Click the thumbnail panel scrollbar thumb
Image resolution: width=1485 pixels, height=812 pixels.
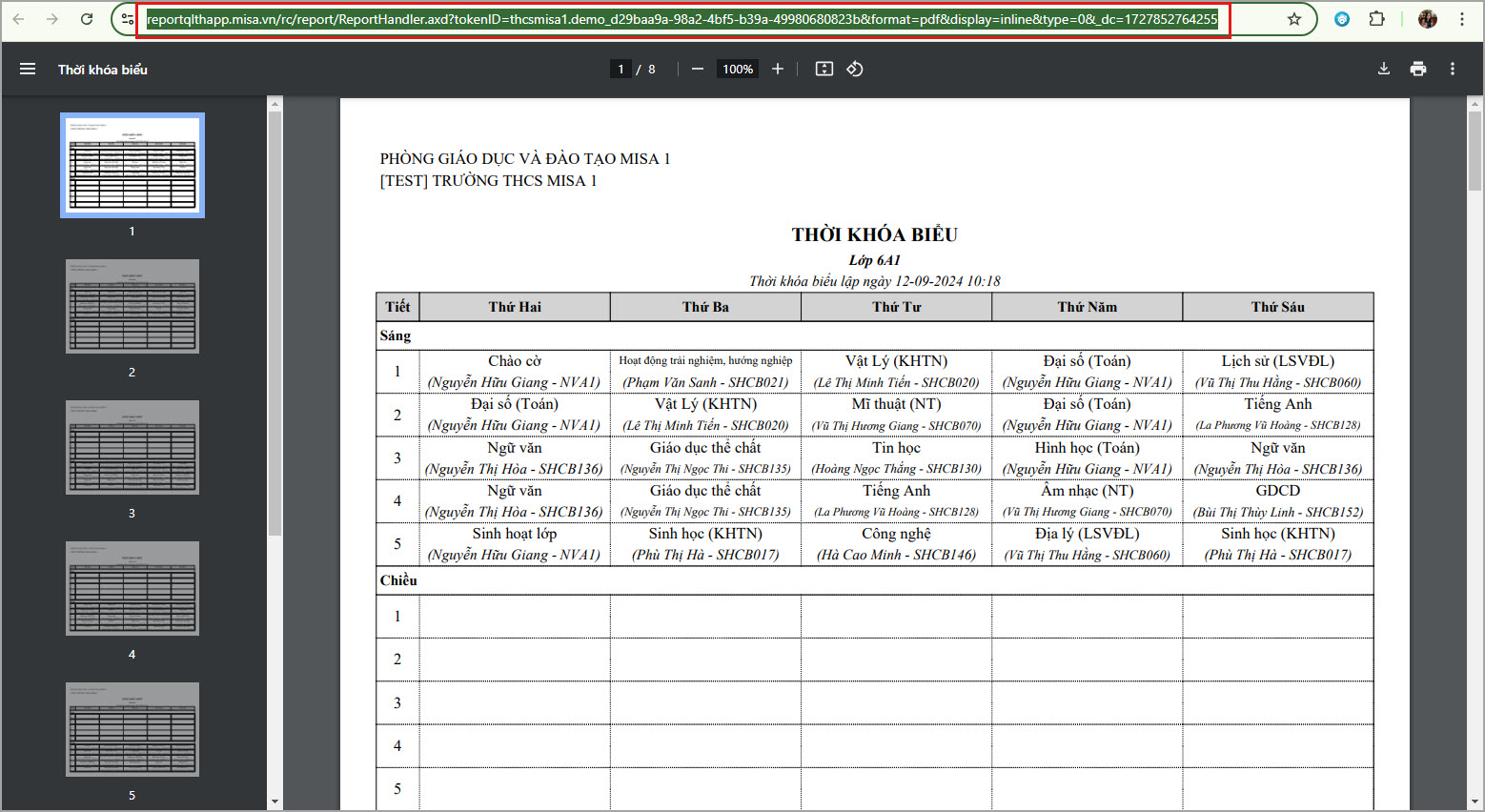pos(275,324)
